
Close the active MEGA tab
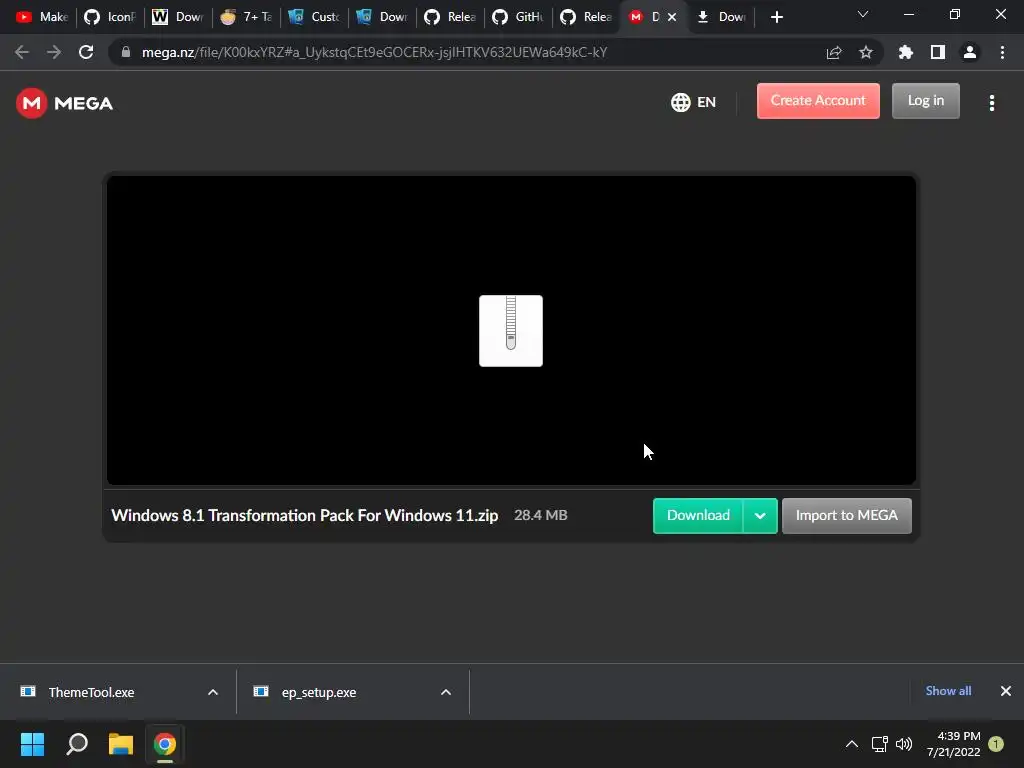click(672, 17)
